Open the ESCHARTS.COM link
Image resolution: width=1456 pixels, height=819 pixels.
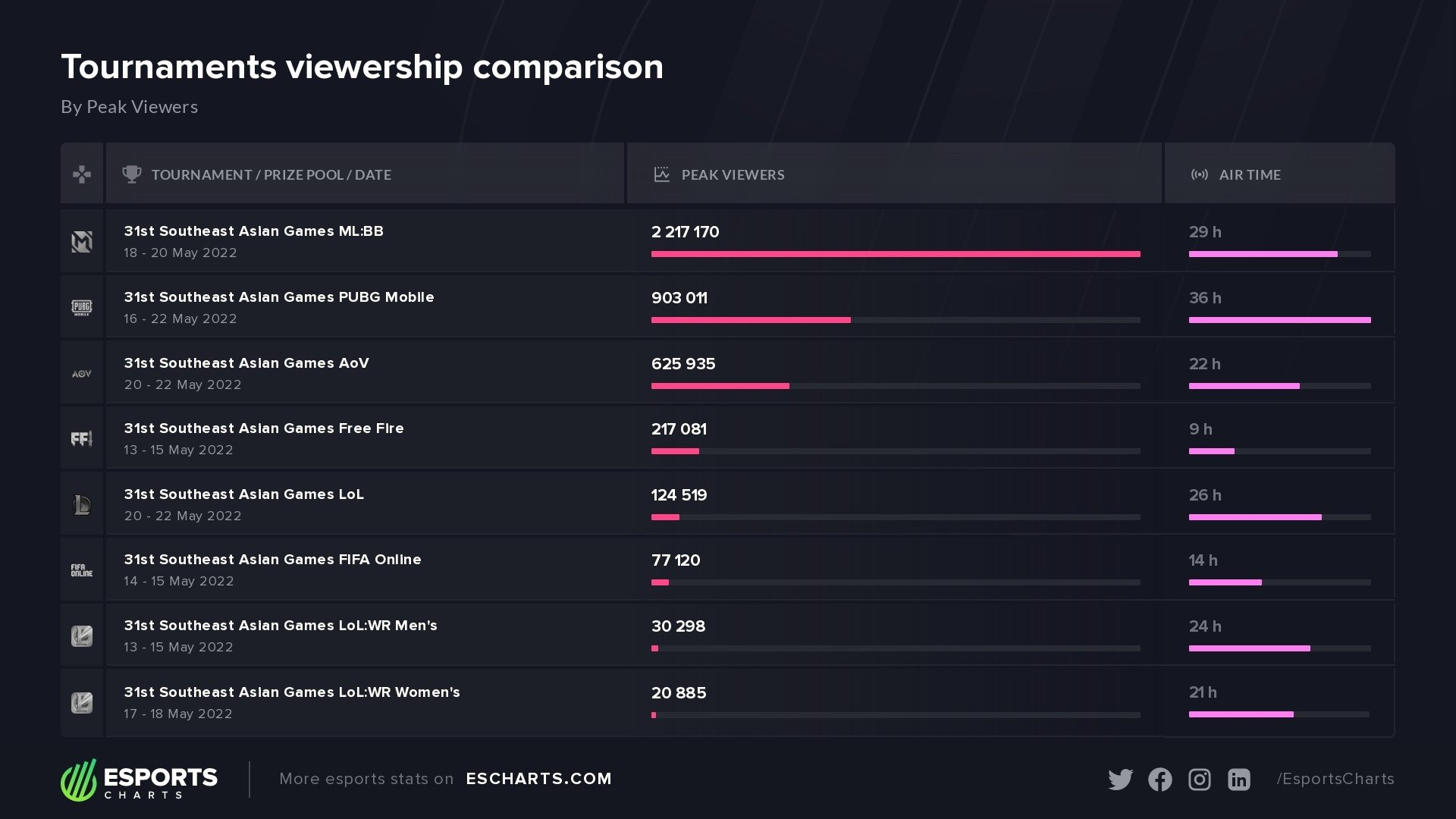pos(538,779)
